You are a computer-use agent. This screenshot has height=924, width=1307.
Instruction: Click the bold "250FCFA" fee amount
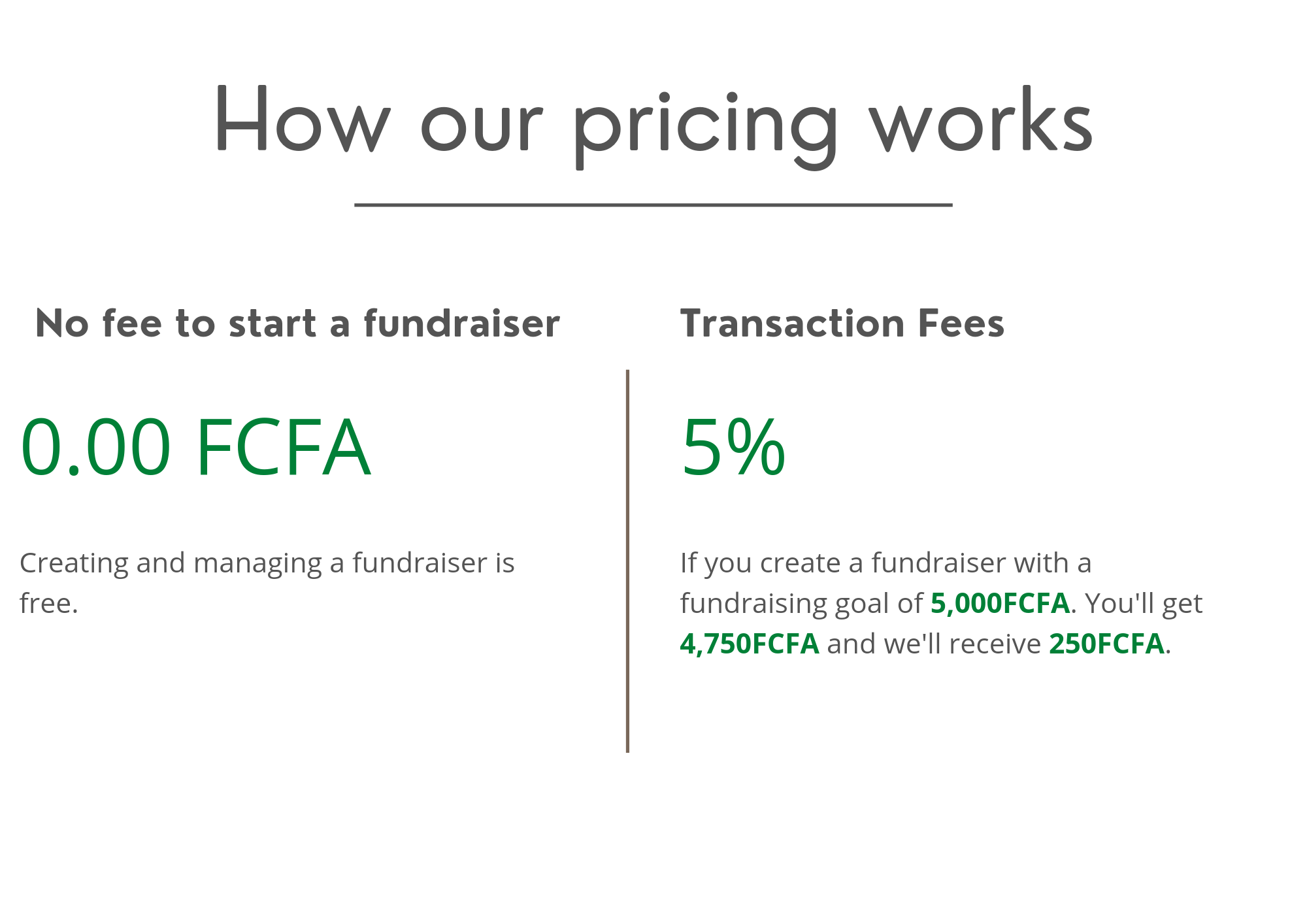[x=1107, y=644]
